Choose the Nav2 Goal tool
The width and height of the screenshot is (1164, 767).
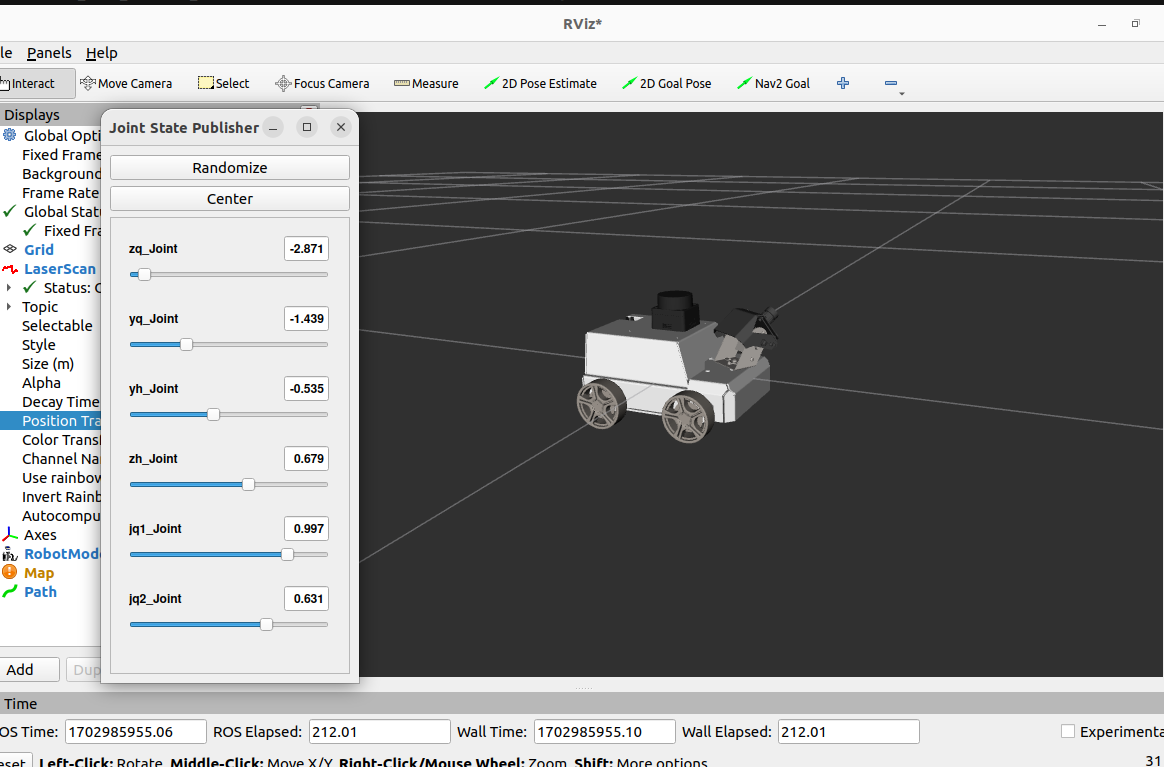coord(773,83)
